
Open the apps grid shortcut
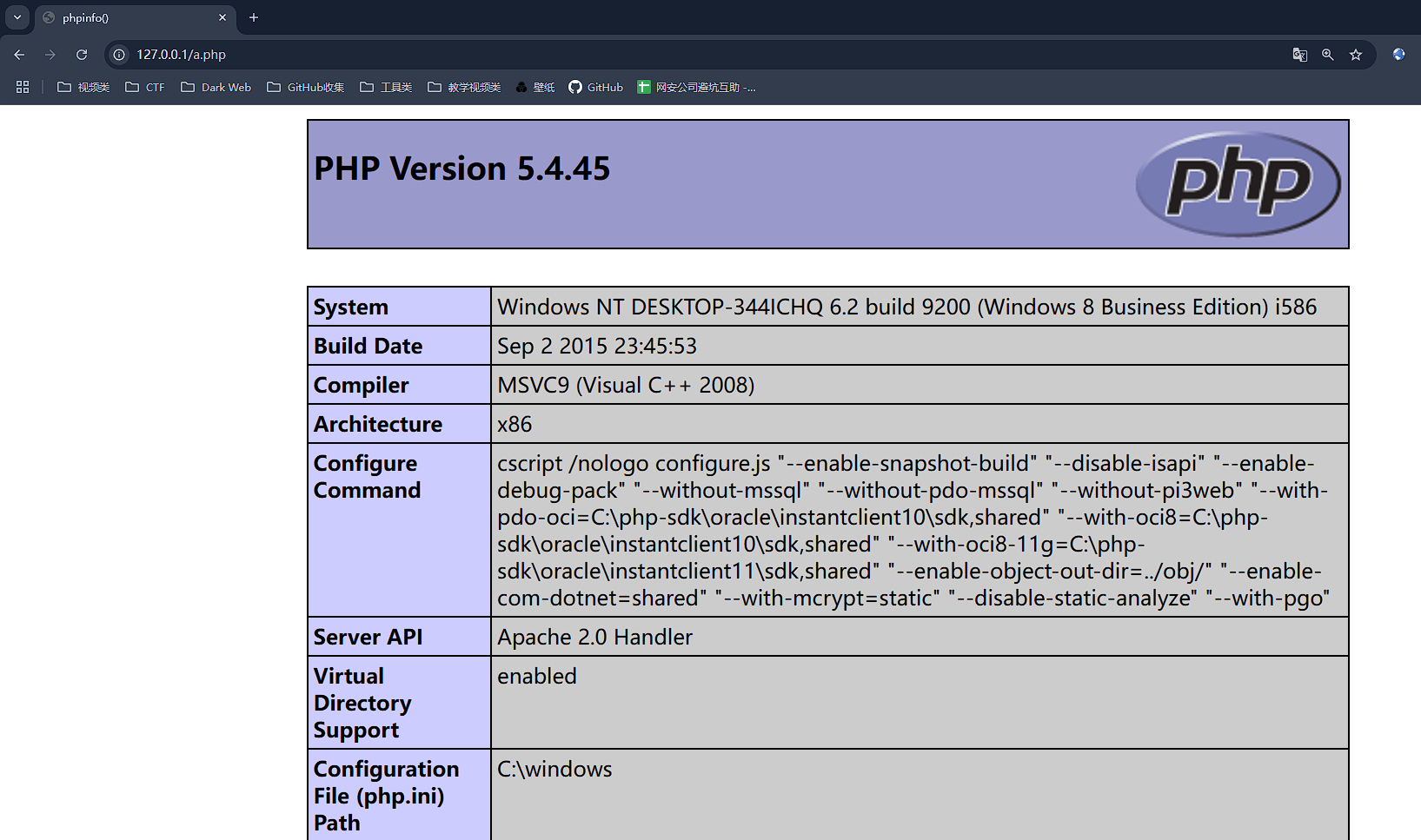[23, 87]
